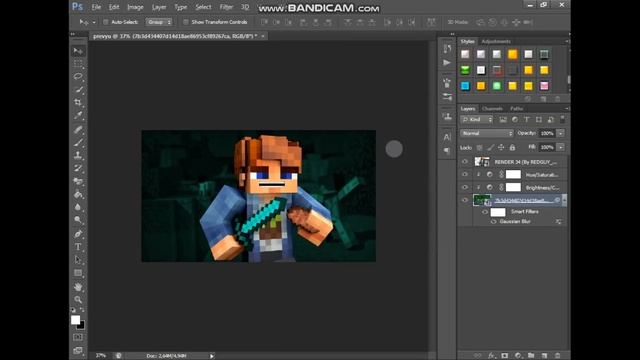Click background black color swatch

tap(81, 326)
